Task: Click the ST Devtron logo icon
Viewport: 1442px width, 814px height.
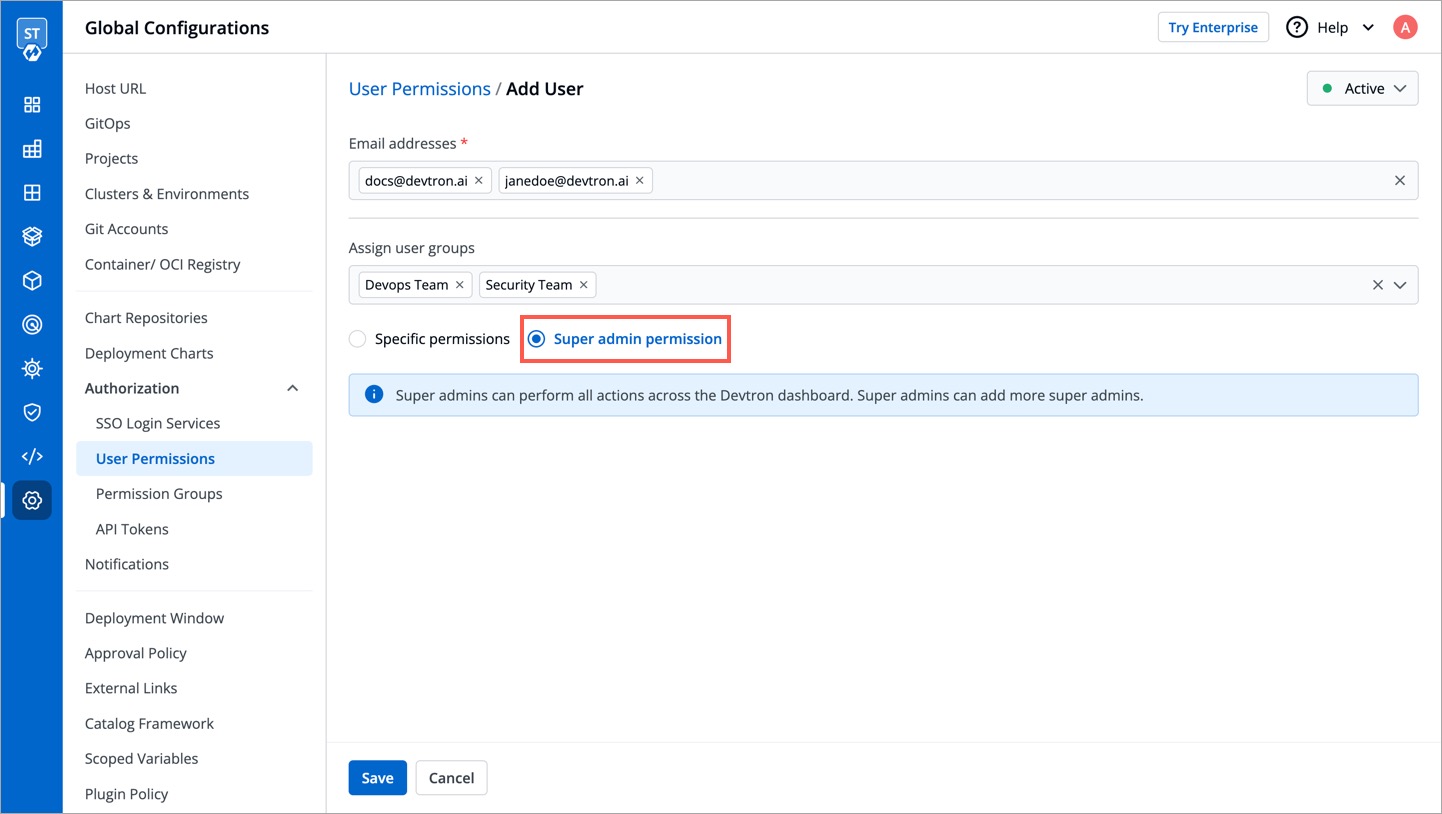Action: click(31, 39)
